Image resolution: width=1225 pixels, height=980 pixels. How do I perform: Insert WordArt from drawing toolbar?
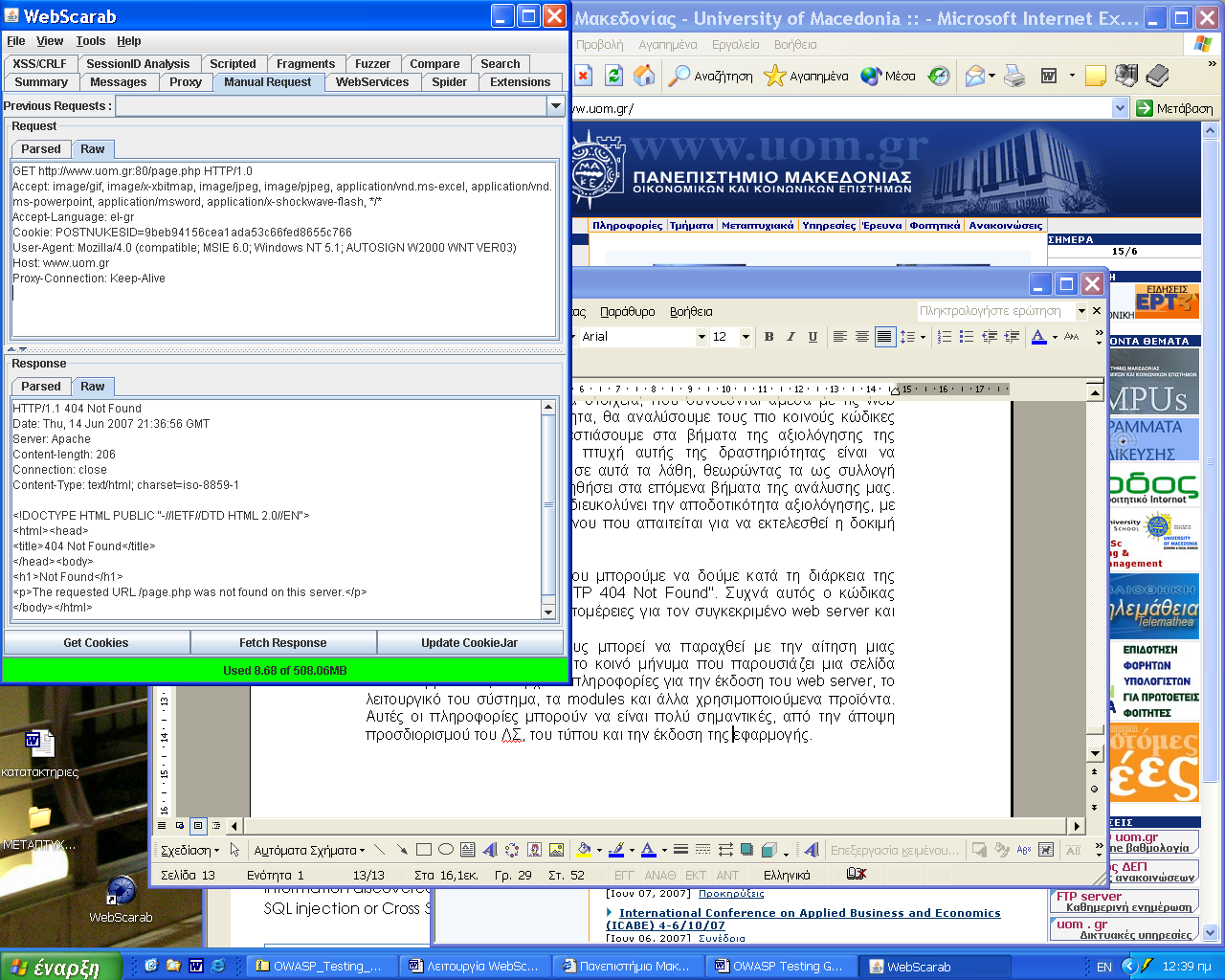pos(490,849)
